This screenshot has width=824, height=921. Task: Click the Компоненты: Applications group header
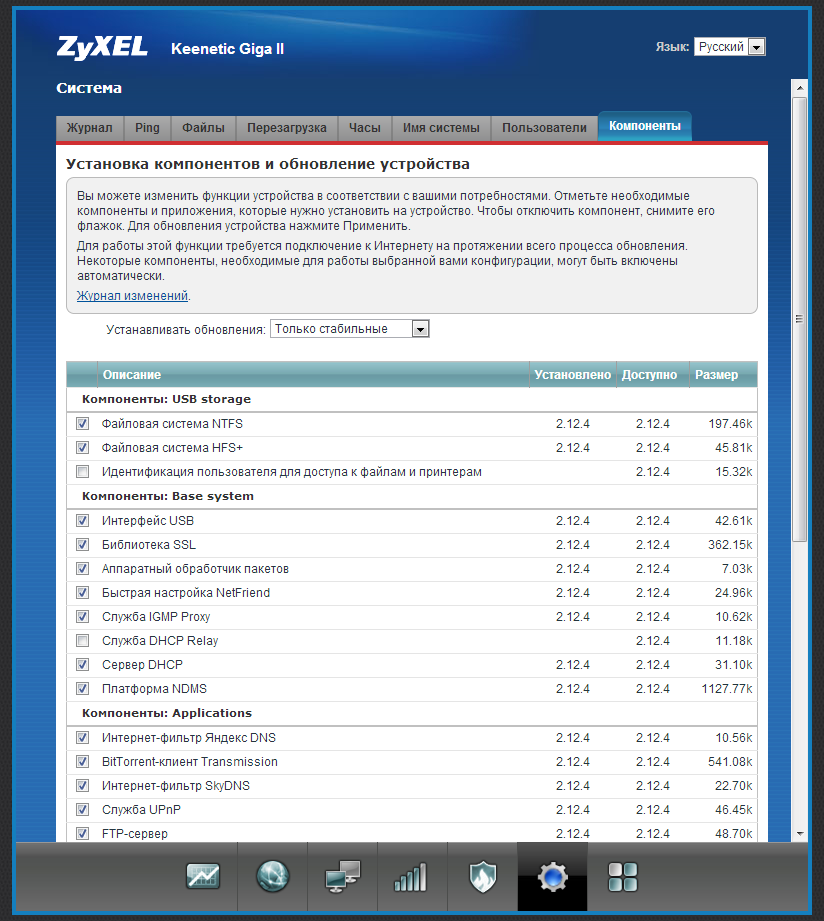coord(412,713)
